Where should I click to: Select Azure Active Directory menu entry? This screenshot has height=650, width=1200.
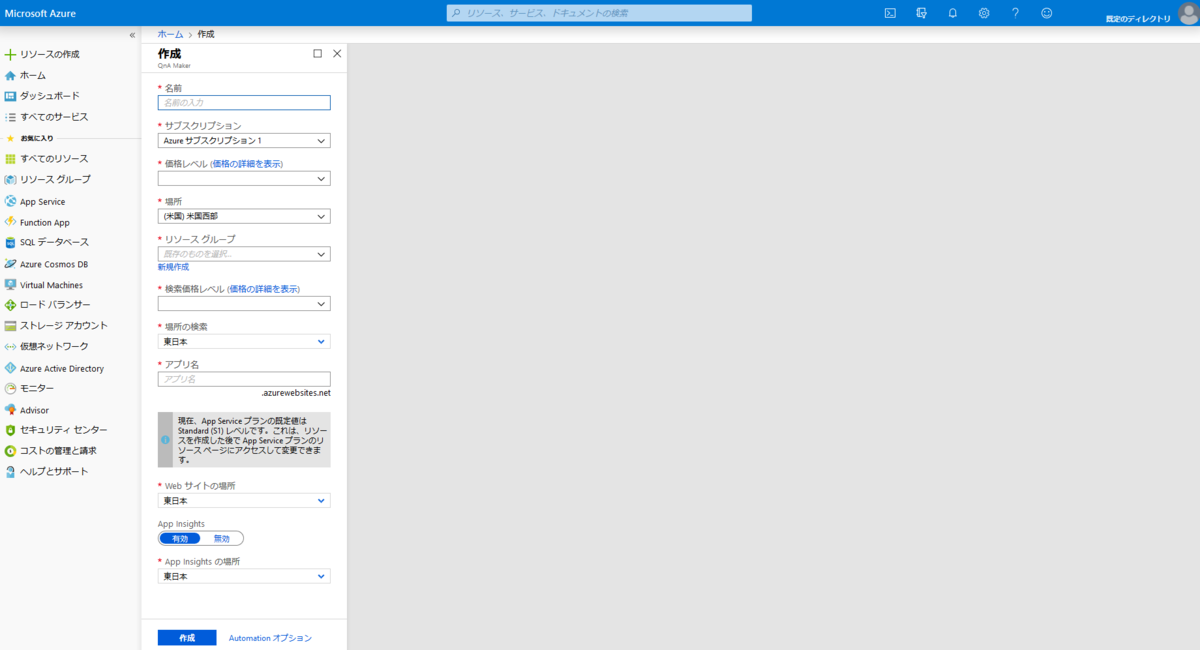pyautogui.click(x=62, y=368)
